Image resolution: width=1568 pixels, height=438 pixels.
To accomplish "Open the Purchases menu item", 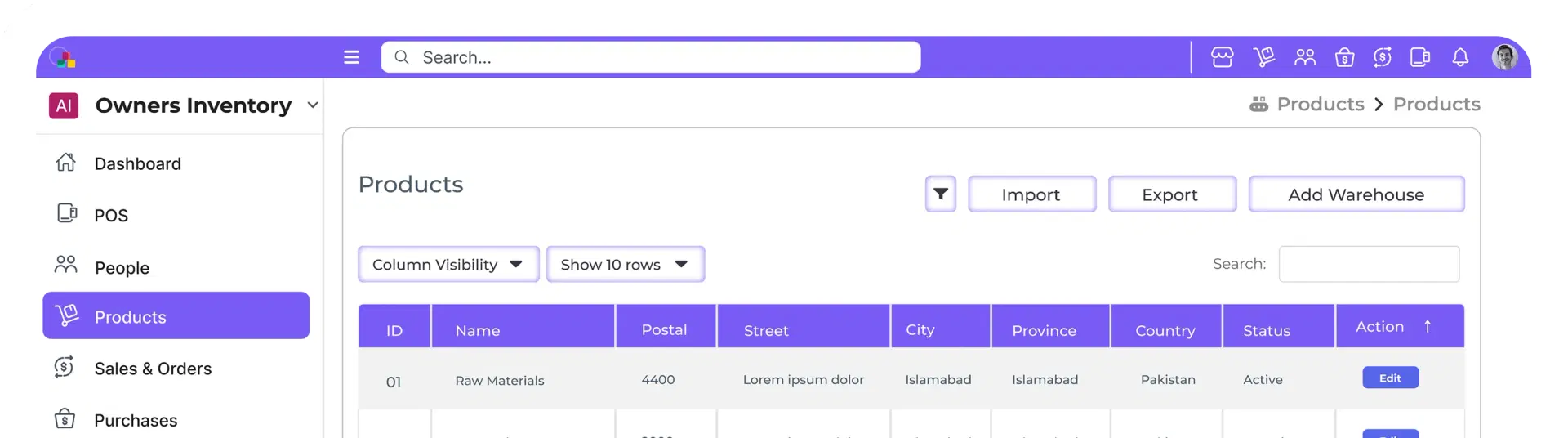I will (136, 420).
